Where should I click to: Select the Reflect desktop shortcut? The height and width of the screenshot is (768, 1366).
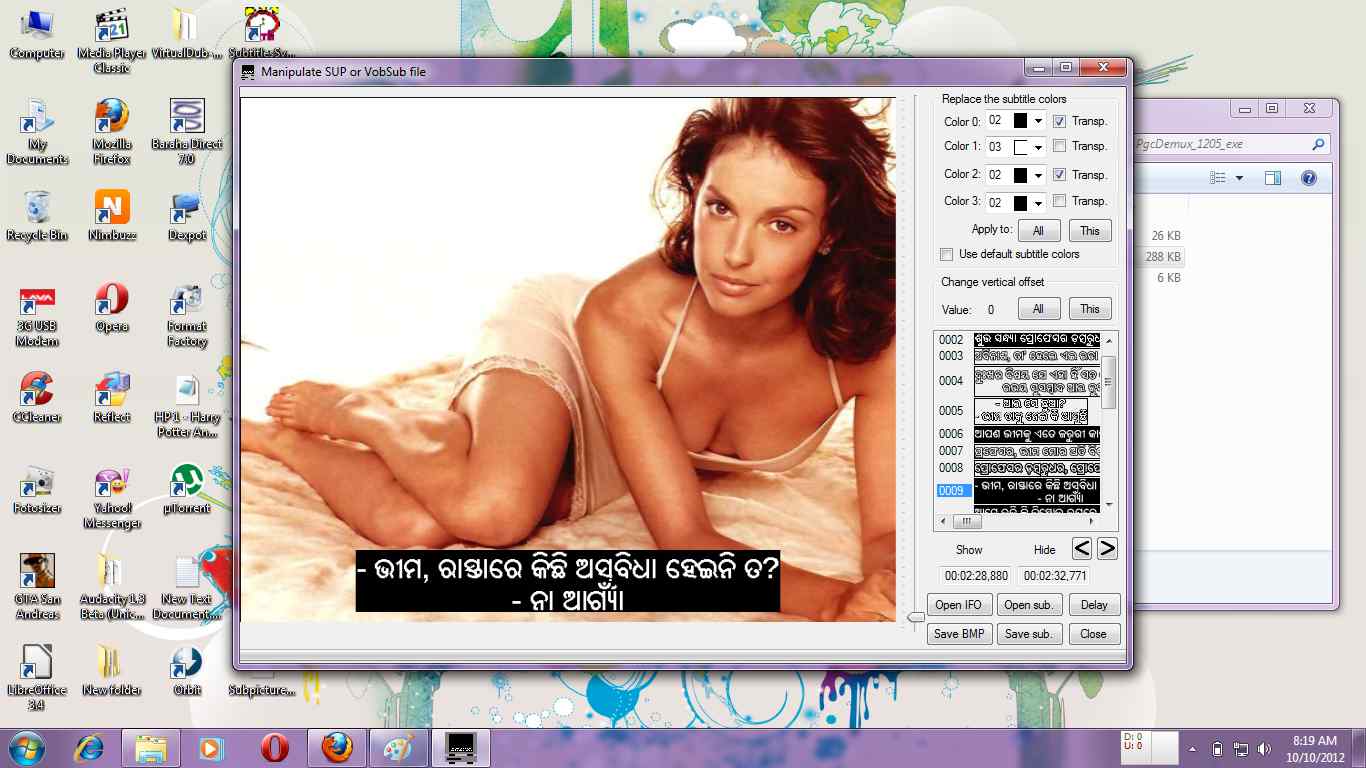point(112,397)
